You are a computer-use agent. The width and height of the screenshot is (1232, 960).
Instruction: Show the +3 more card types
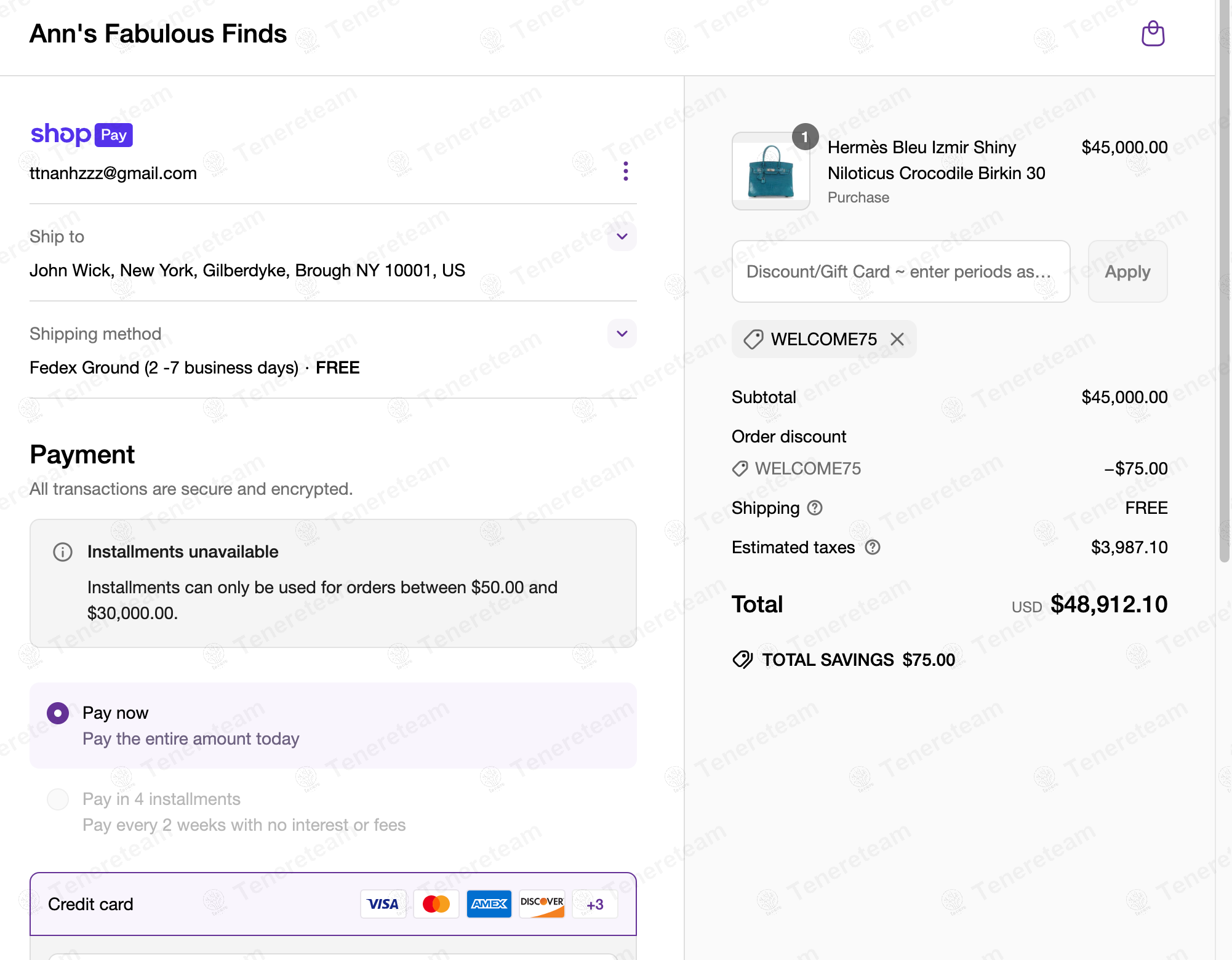(594, 904)
